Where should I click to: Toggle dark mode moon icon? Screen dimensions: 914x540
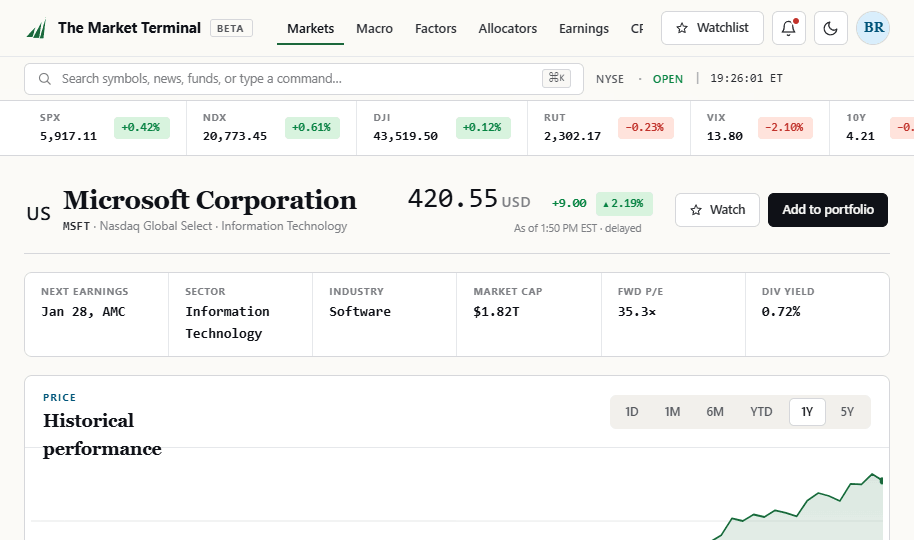pos(831,28)
